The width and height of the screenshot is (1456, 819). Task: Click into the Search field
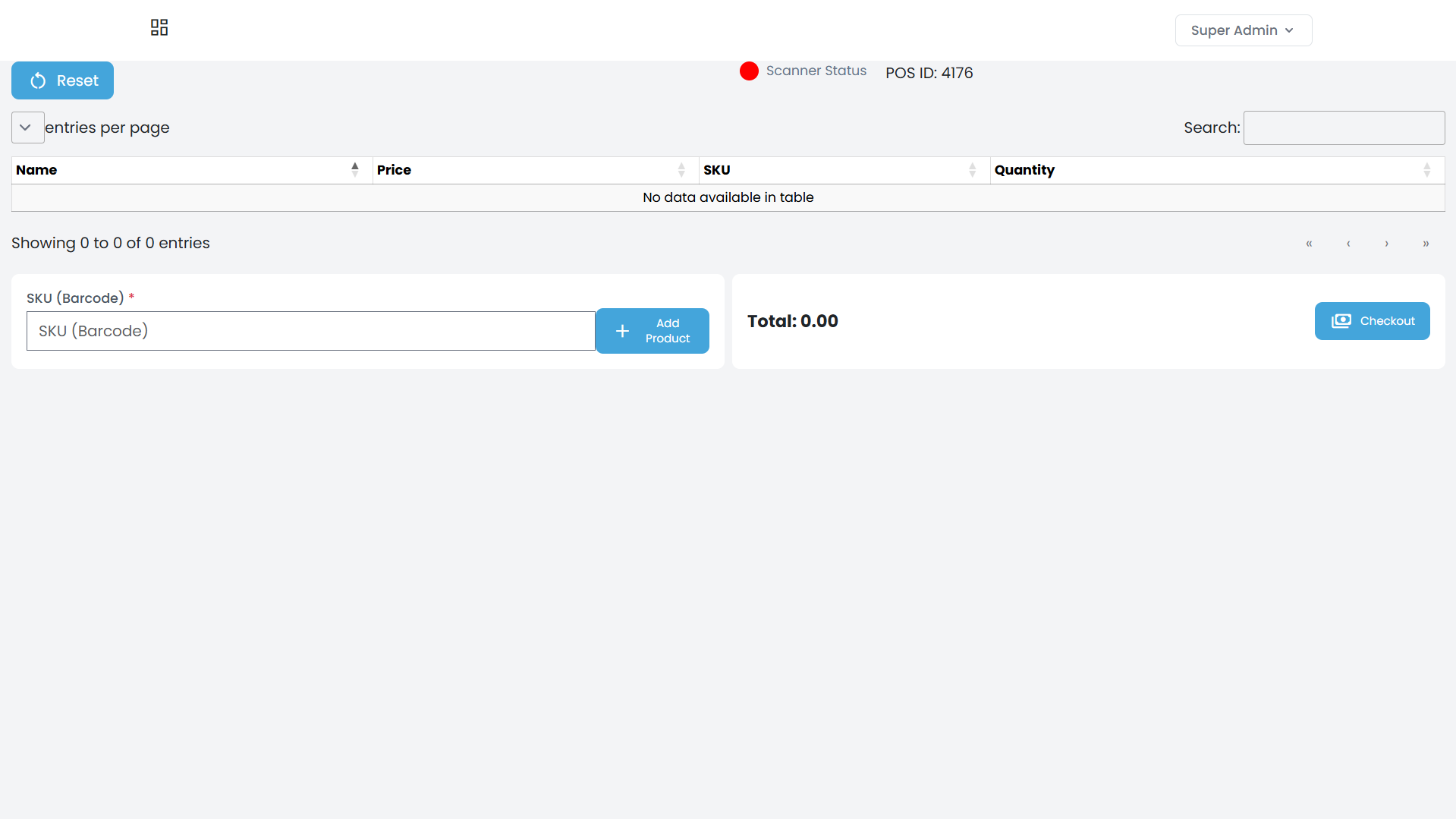coord(1344,128)
